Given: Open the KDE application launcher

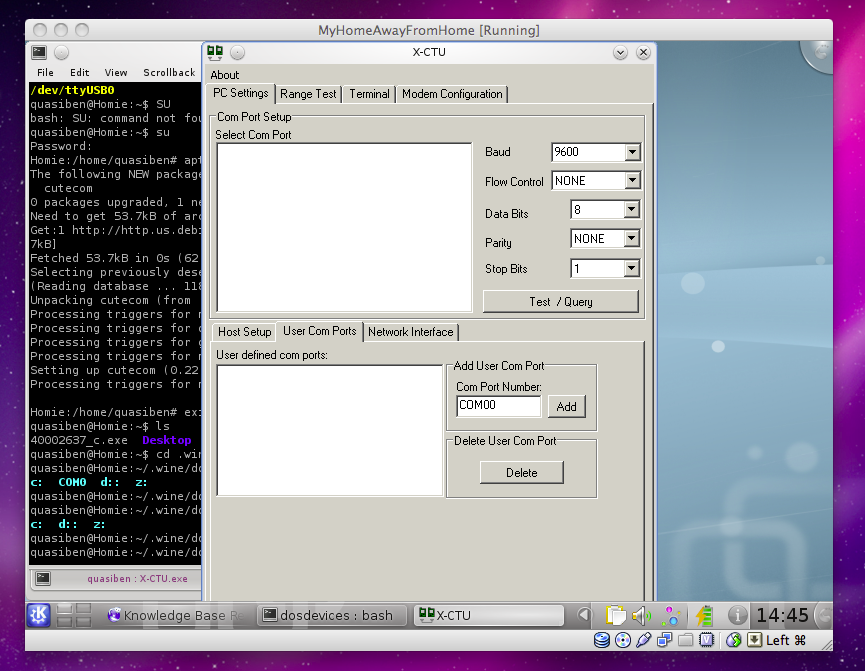Looking at the screenshot, I should click(x=39, y=615).
